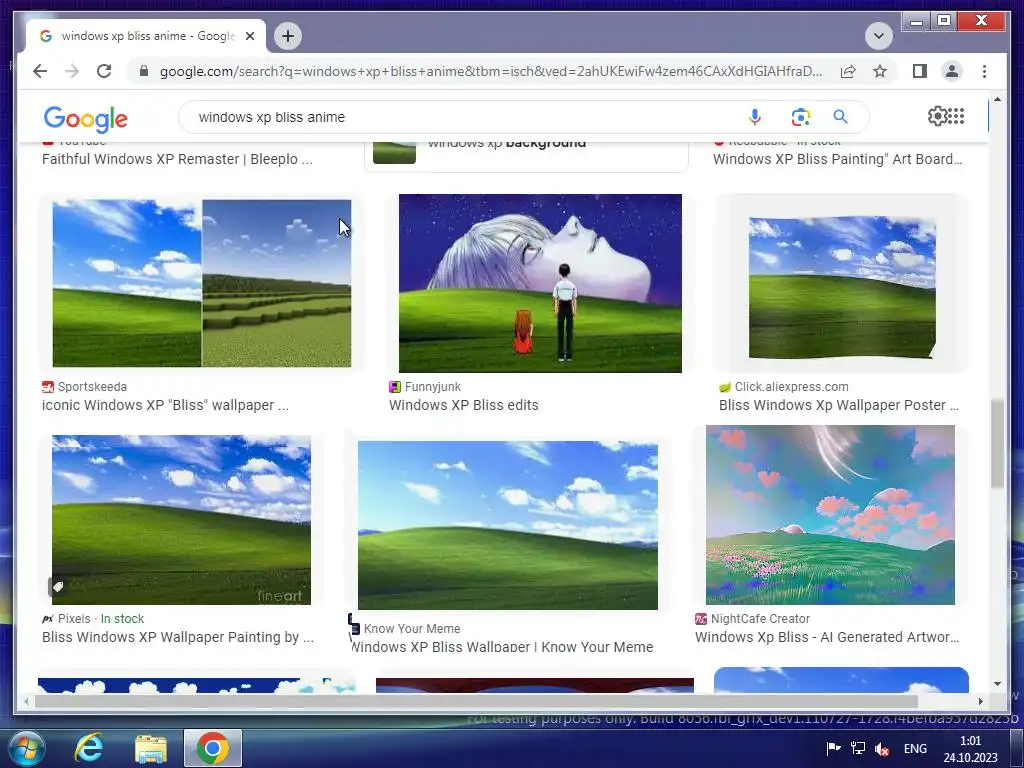
Task: Open the AliExpress Bliss poster image
Action: (842, 285)
